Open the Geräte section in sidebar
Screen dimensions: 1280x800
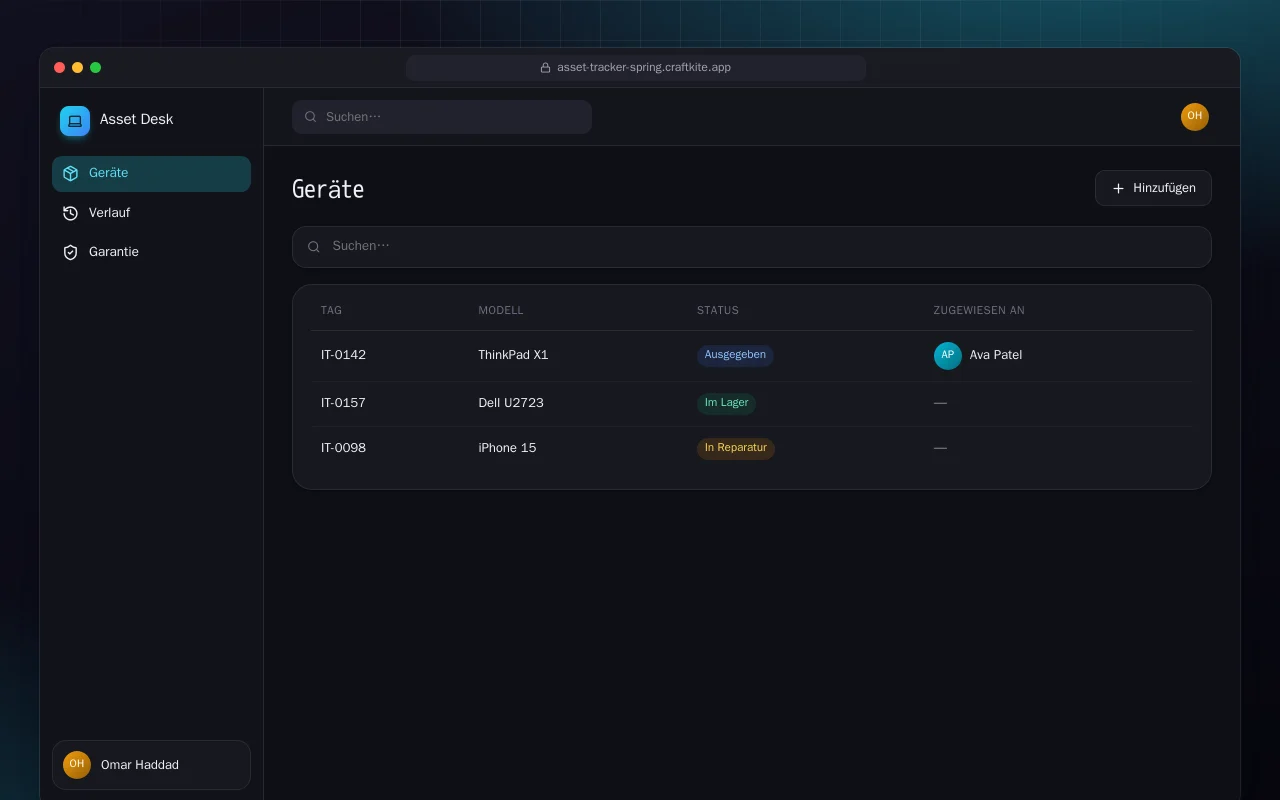151,174
